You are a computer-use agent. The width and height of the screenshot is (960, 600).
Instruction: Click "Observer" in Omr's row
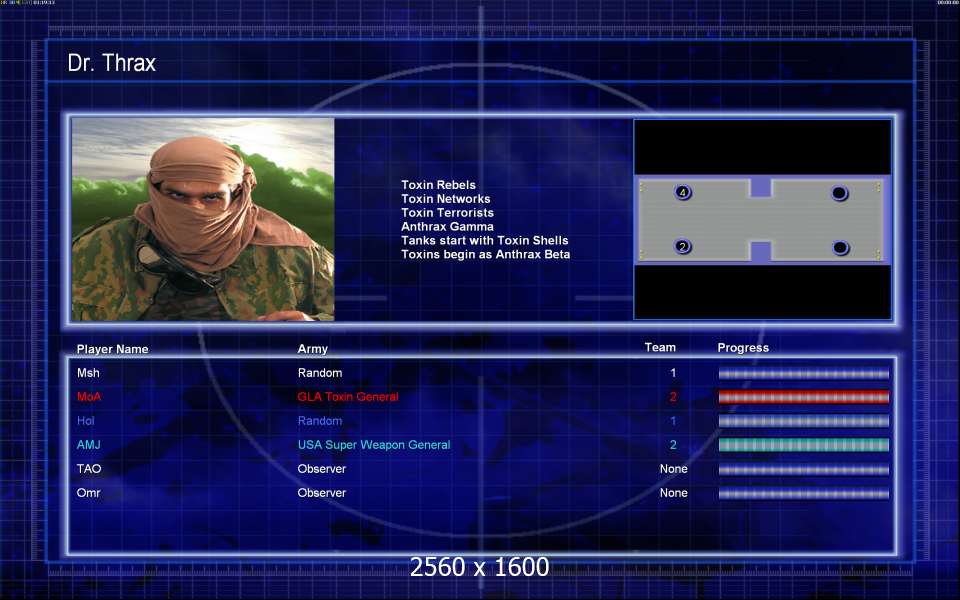[x=321, y=493]
